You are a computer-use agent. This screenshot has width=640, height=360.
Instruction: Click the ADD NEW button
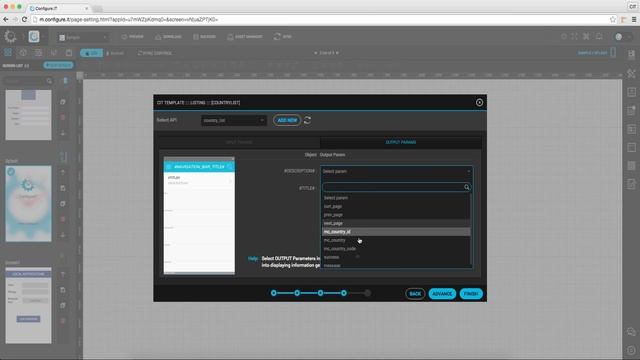click(287, 120)
